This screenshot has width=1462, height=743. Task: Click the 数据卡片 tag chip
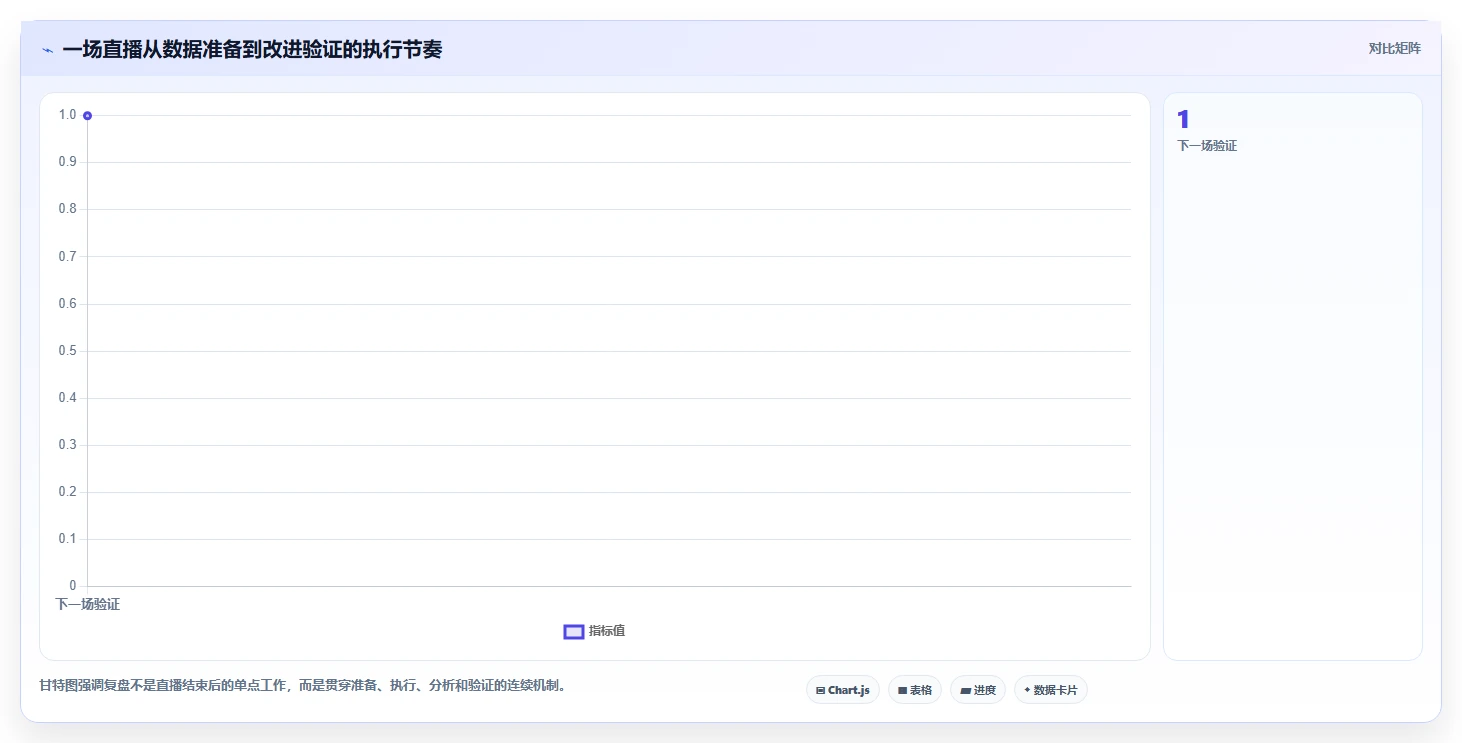(x=1051, y=690)
